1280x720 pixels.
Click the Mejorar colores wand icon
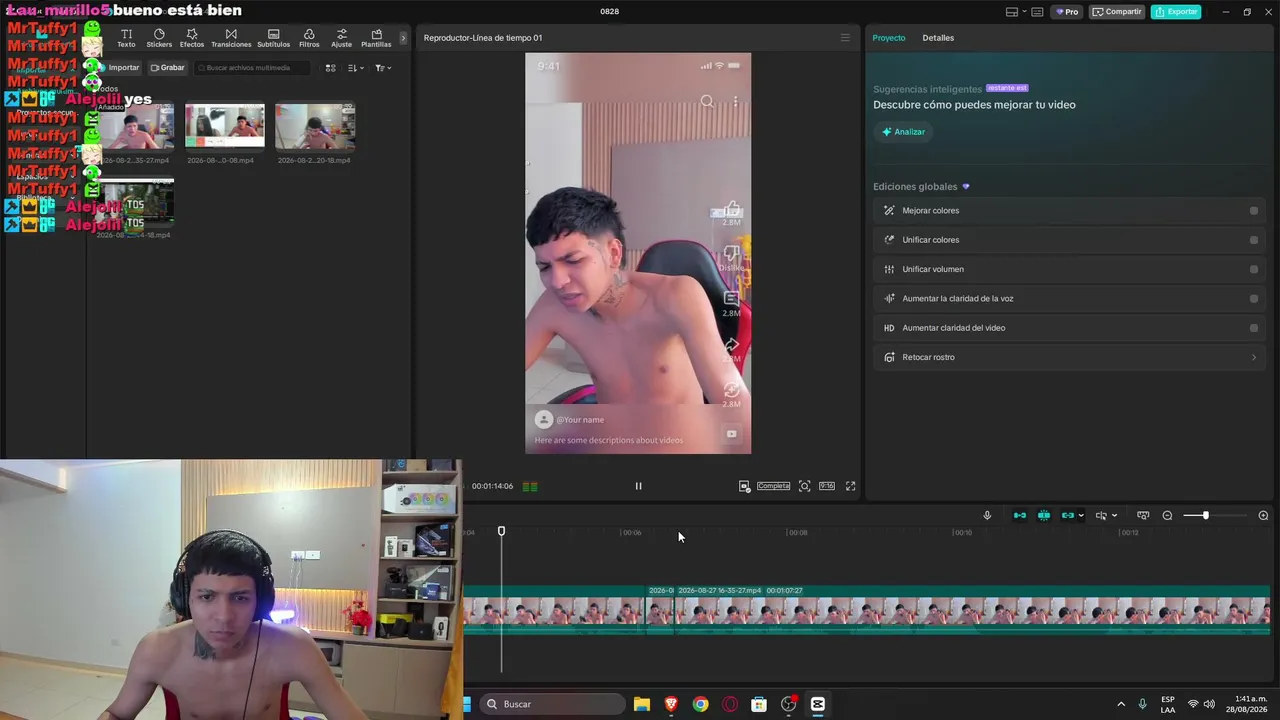pyautogui.click(x=889, y=211)
